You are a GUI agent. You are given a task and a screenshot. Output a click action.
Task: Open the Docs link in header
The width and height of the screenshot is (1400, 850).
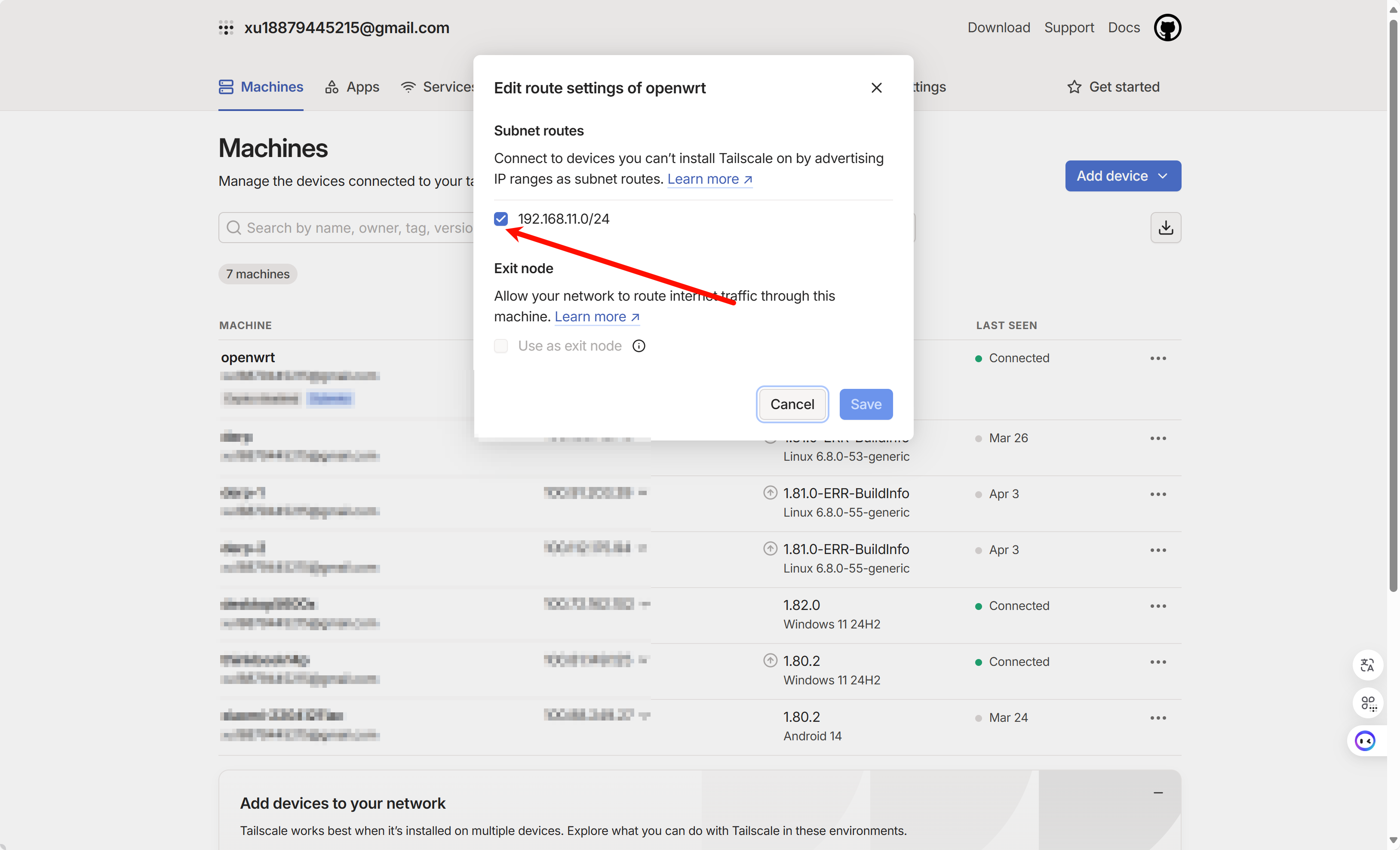coord(1123,27)
